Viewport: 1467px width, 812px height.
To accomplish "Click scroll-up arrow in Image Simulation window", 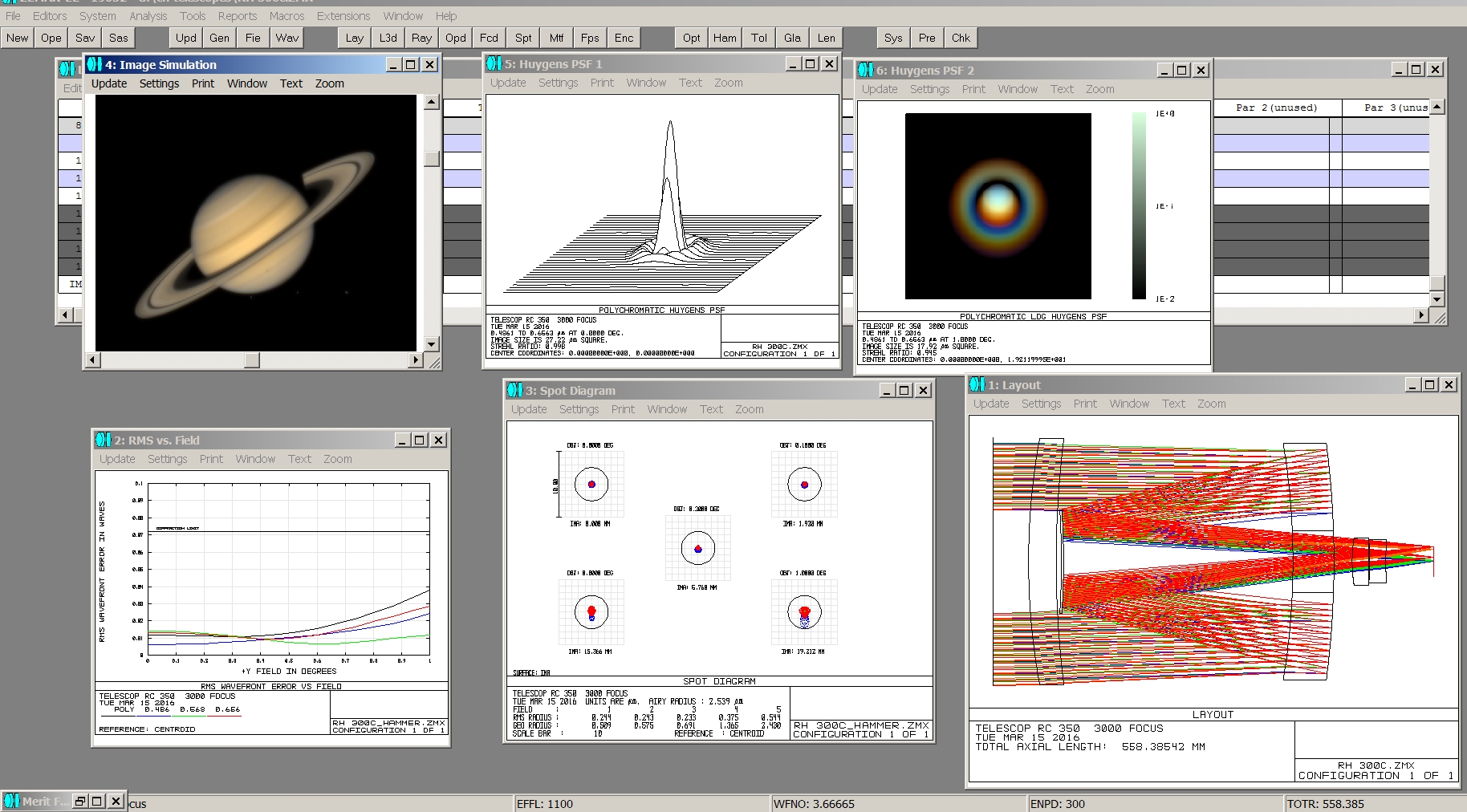I will pyautogui.click(x=432, y=101).
